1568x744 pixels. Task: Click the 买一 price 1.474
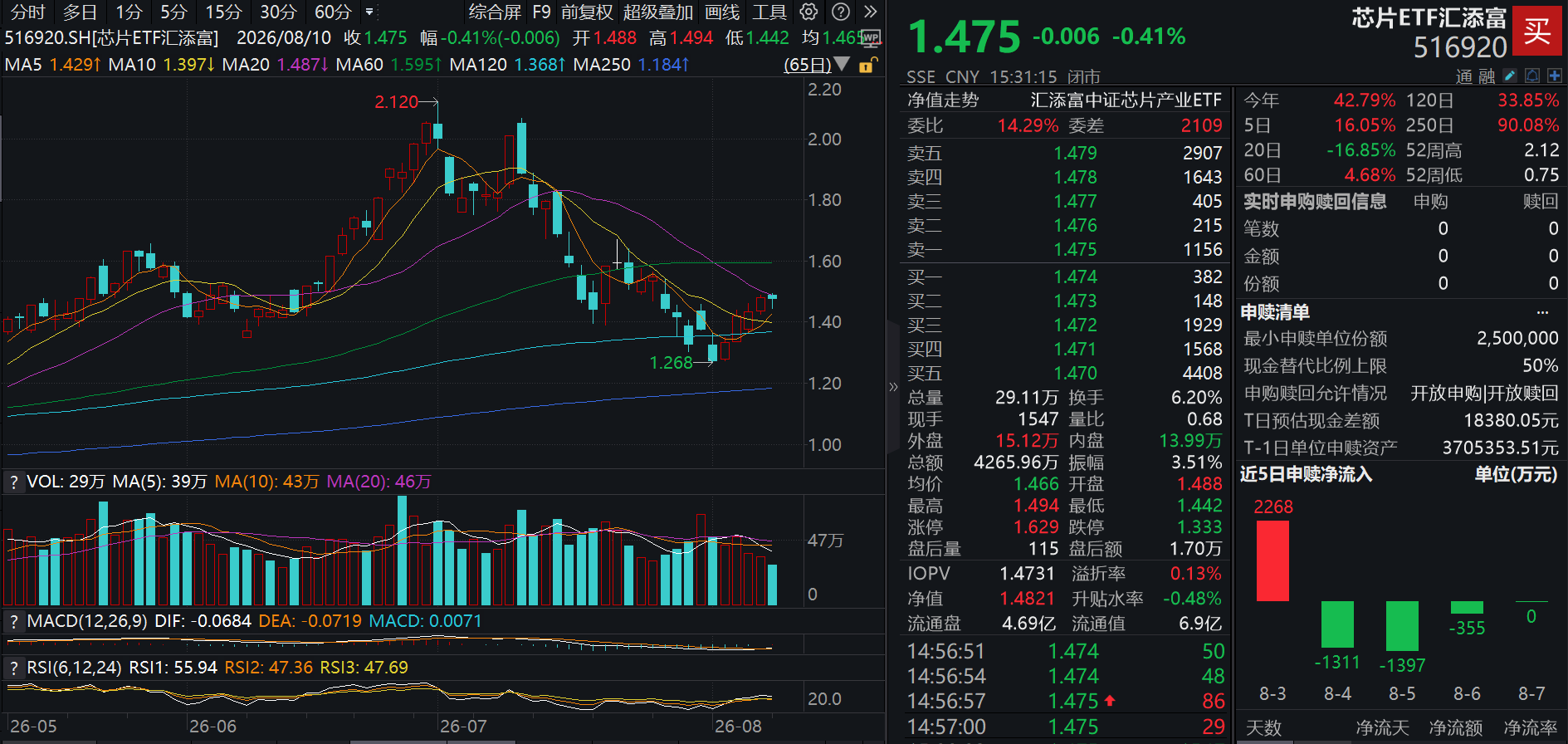1075,277
